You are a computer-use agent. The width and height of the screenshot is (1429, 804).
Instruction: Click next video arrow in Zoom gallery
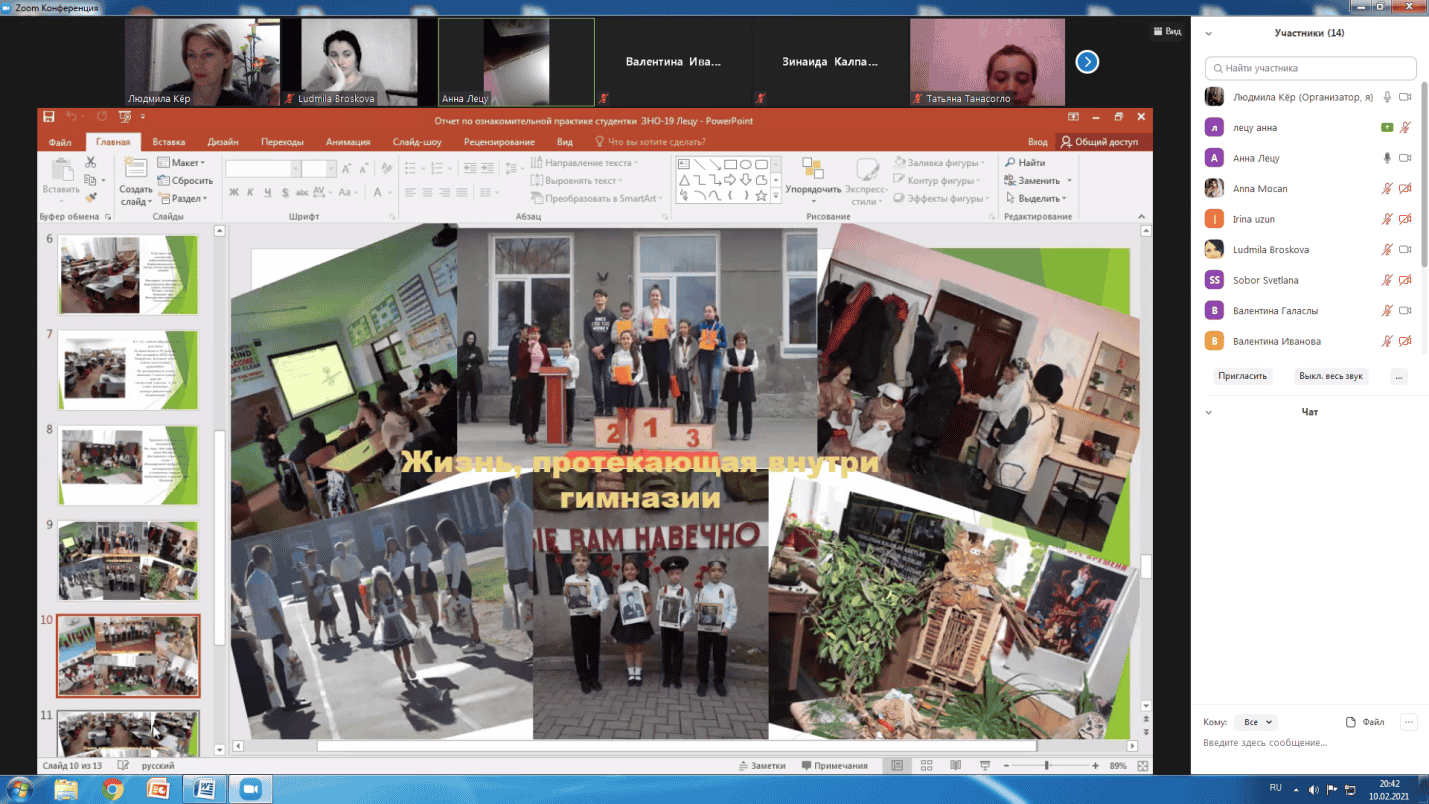1087,62
